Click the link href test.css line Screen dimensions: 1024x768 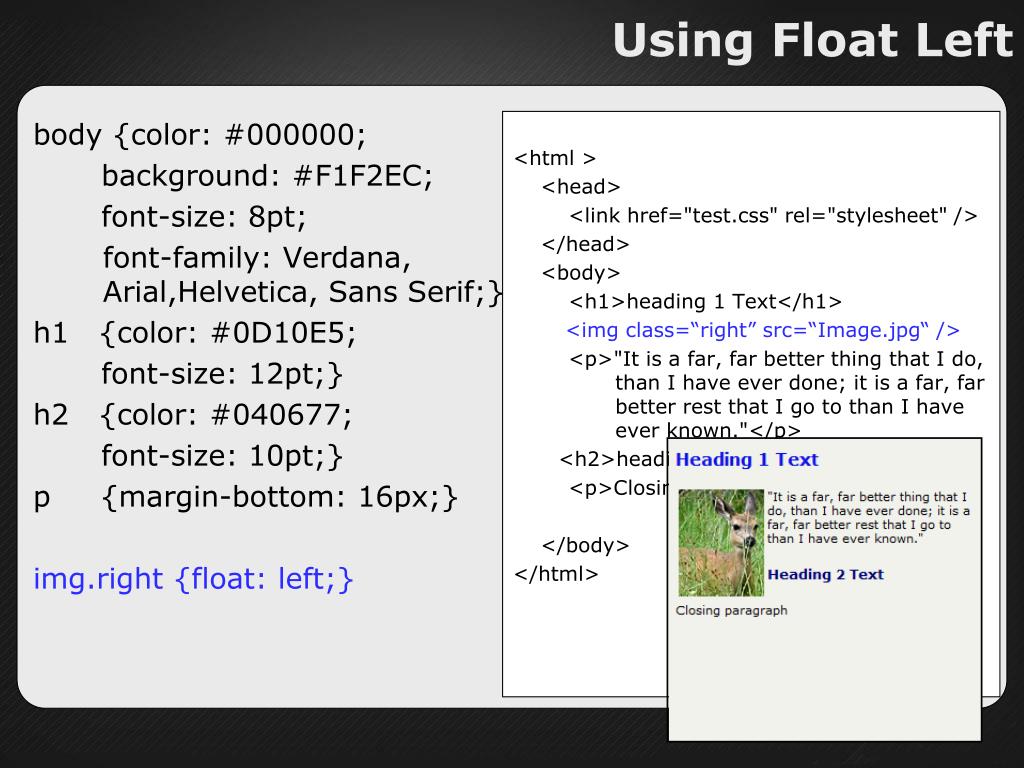[773, 216]
